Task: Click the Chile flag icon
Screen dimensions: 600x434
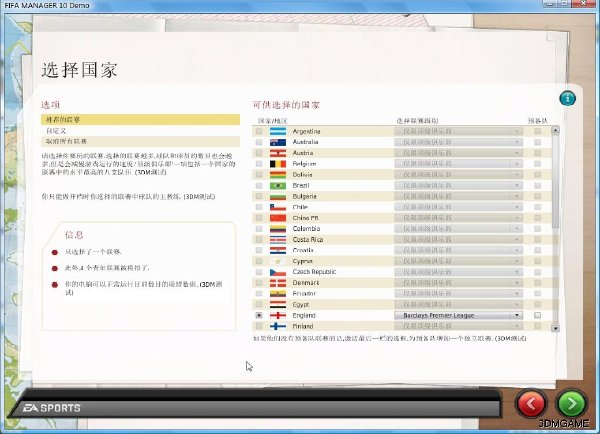Action: click(x=278, y=207)
